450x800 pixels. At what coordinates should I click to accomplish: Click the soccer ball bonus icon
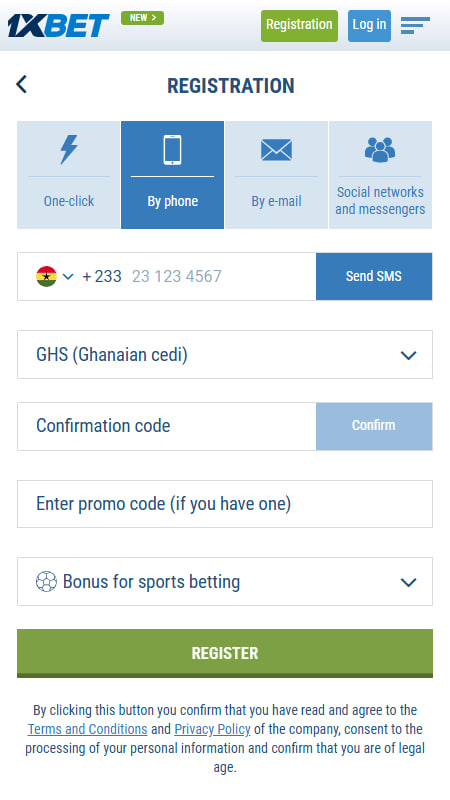click(x=46, y=582)
